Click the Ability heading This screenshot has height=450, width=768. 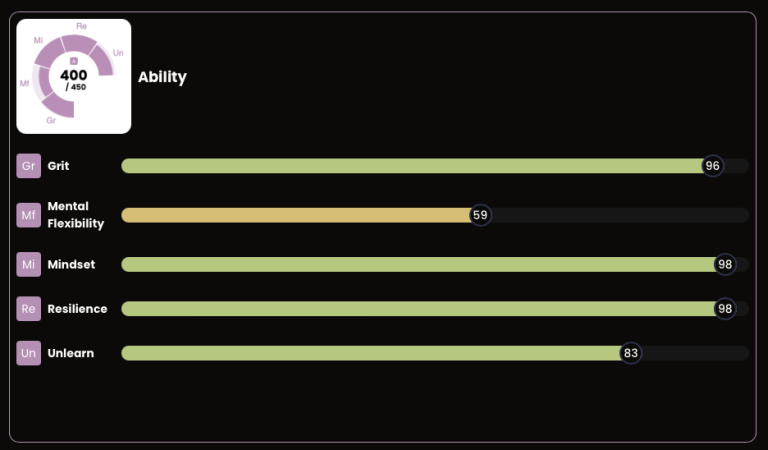(x=162, y=77)
